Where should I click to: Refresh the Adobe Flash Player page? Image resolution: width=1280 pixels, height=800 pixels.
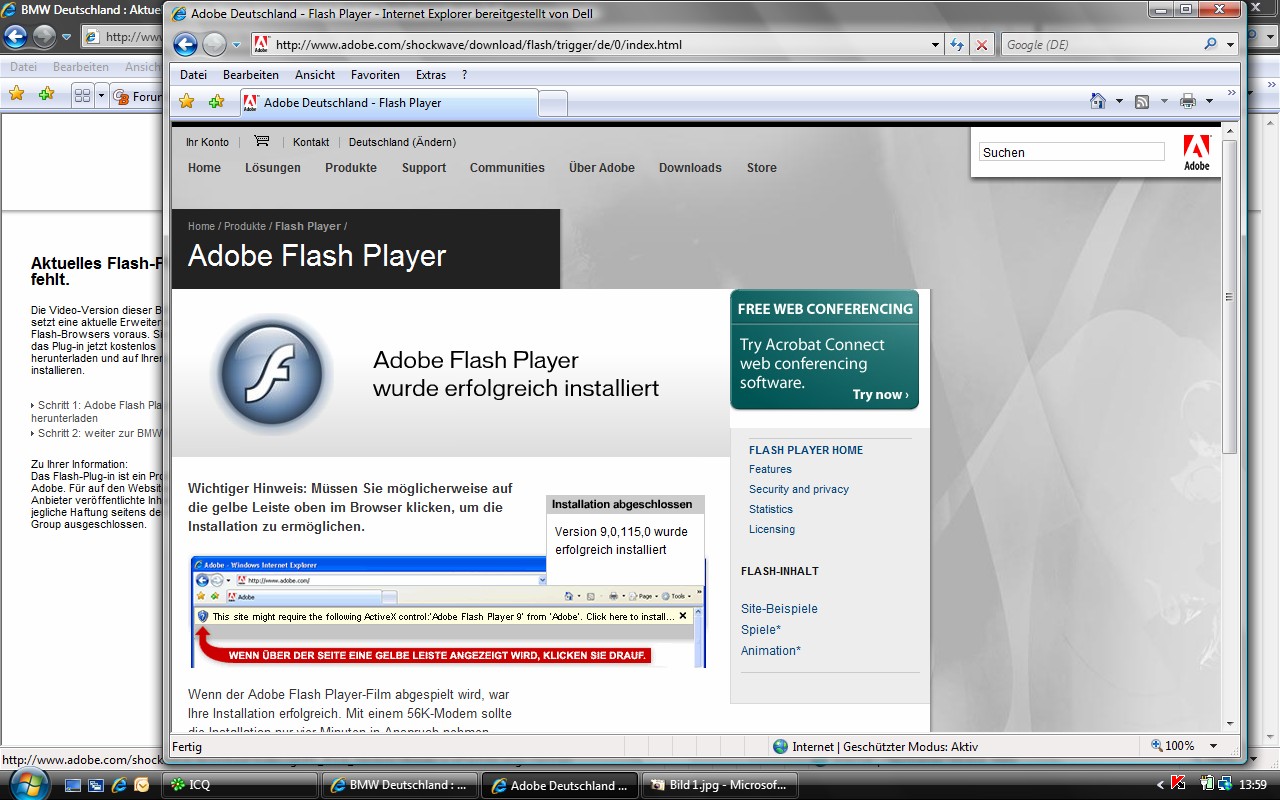tap(957, 44)
